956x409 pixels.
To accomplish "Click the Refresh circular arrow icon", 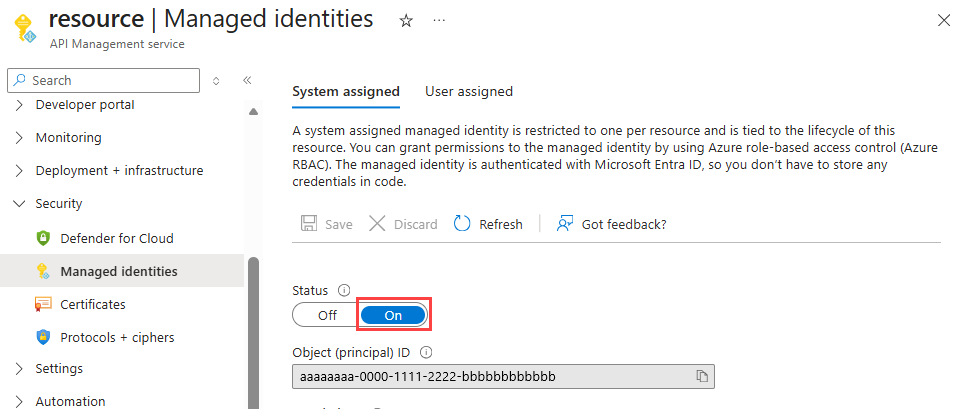I will (462, 224).
